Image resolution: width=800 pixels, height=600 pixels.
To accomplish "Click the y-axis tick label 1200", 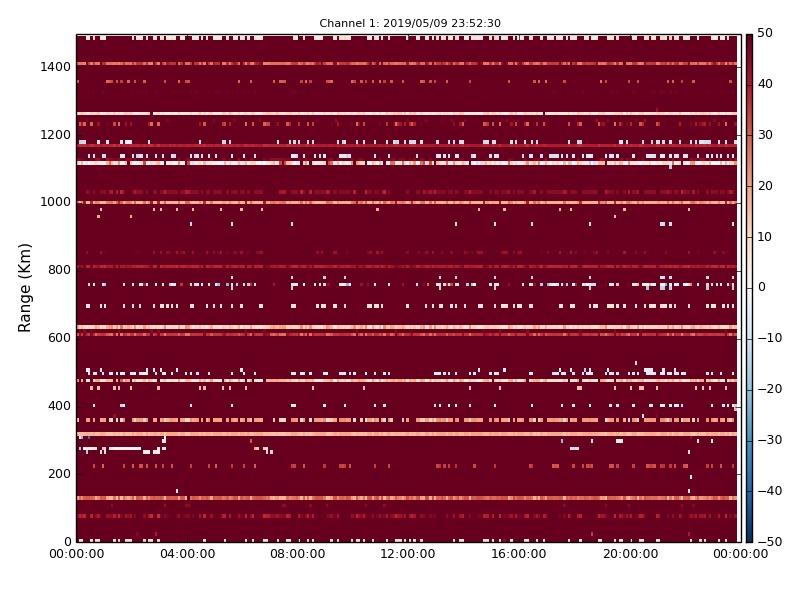I will pos(55,135).
